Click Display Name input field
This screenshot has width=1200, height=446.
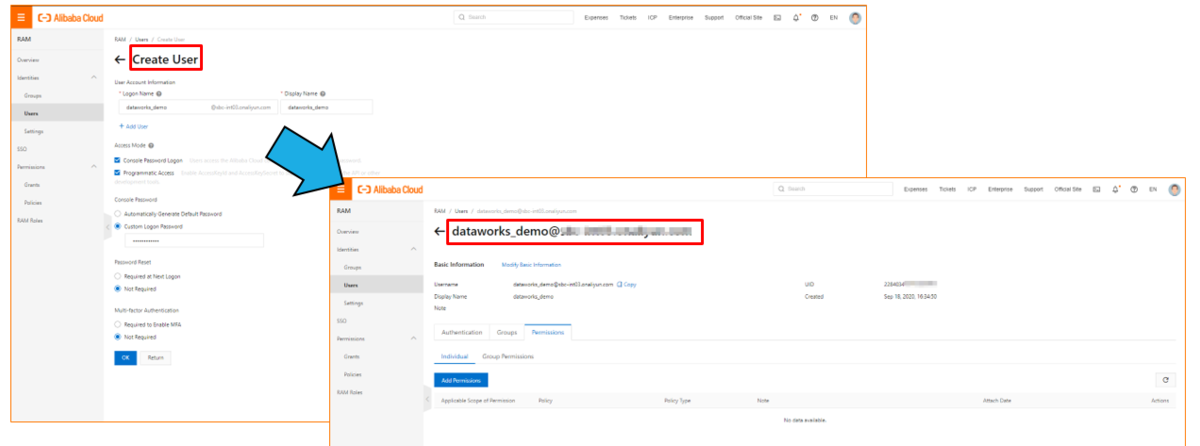coord(326,107)
